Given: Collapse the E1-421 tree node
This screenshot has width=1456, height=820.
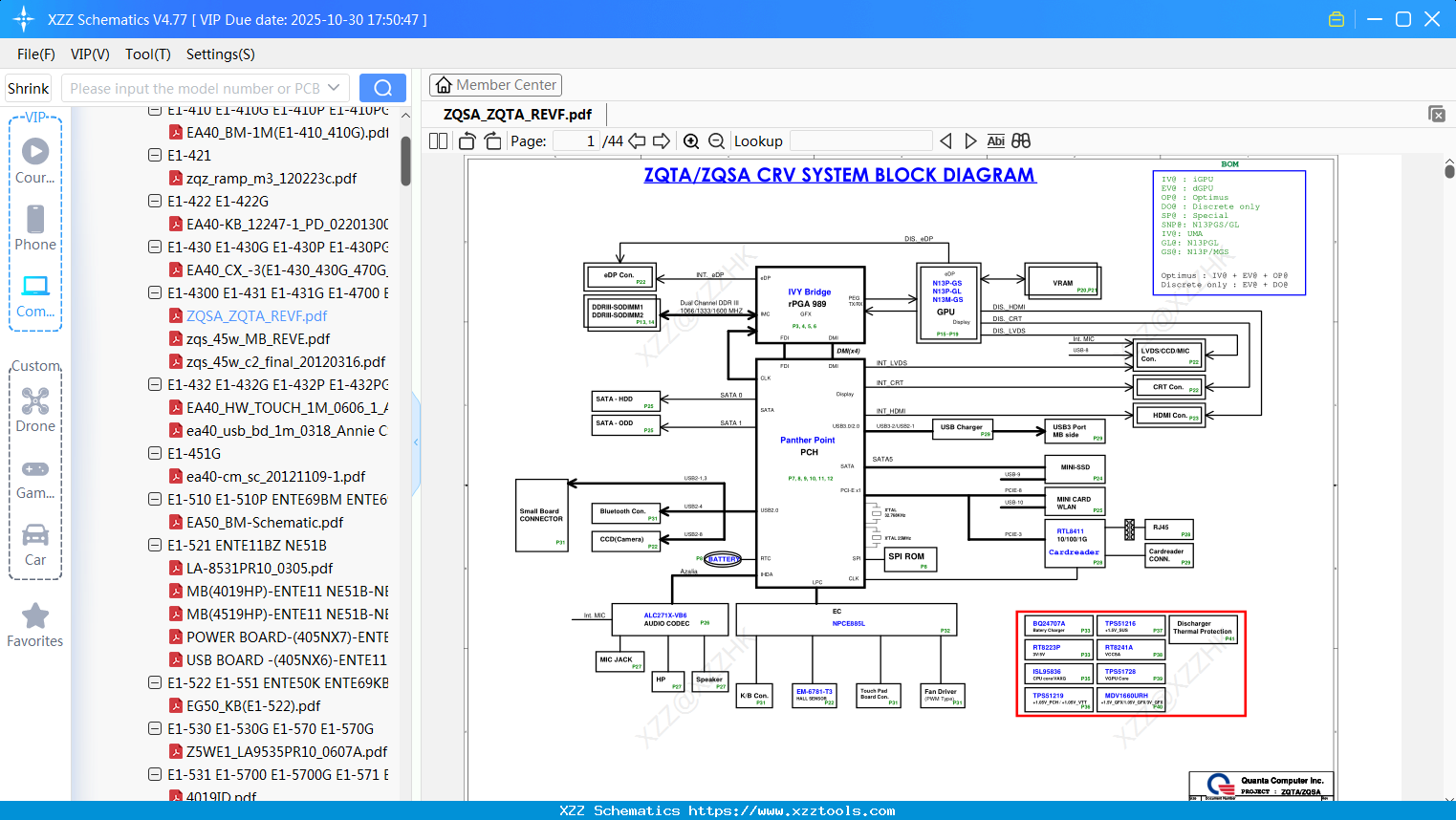Looking at the screenshot, I should point(155,155).
